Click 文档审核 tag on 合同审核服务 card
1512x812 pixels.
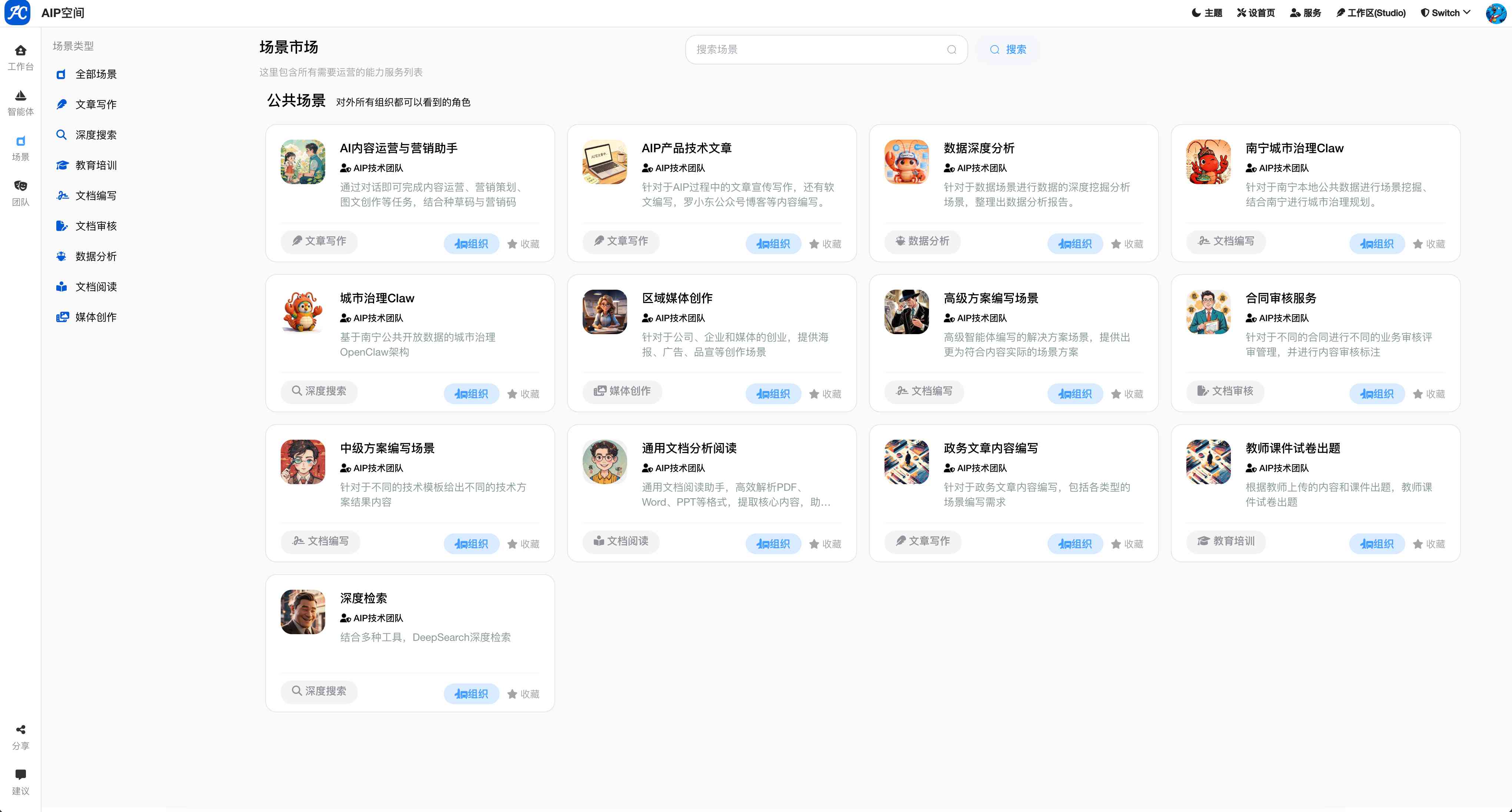click(x=1225, y=392)
